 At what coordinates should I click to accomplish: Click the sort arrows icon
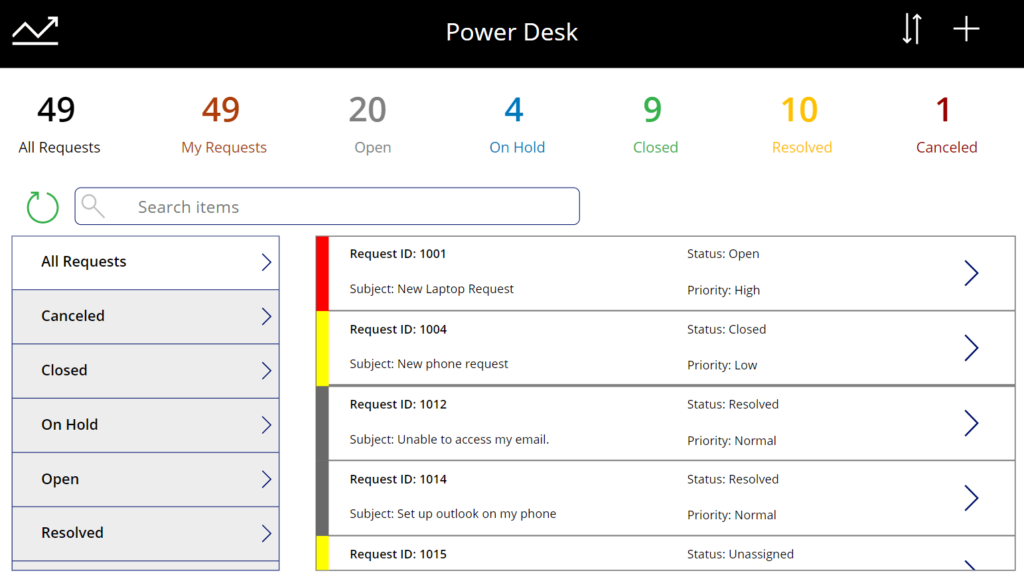coord(912,29)
